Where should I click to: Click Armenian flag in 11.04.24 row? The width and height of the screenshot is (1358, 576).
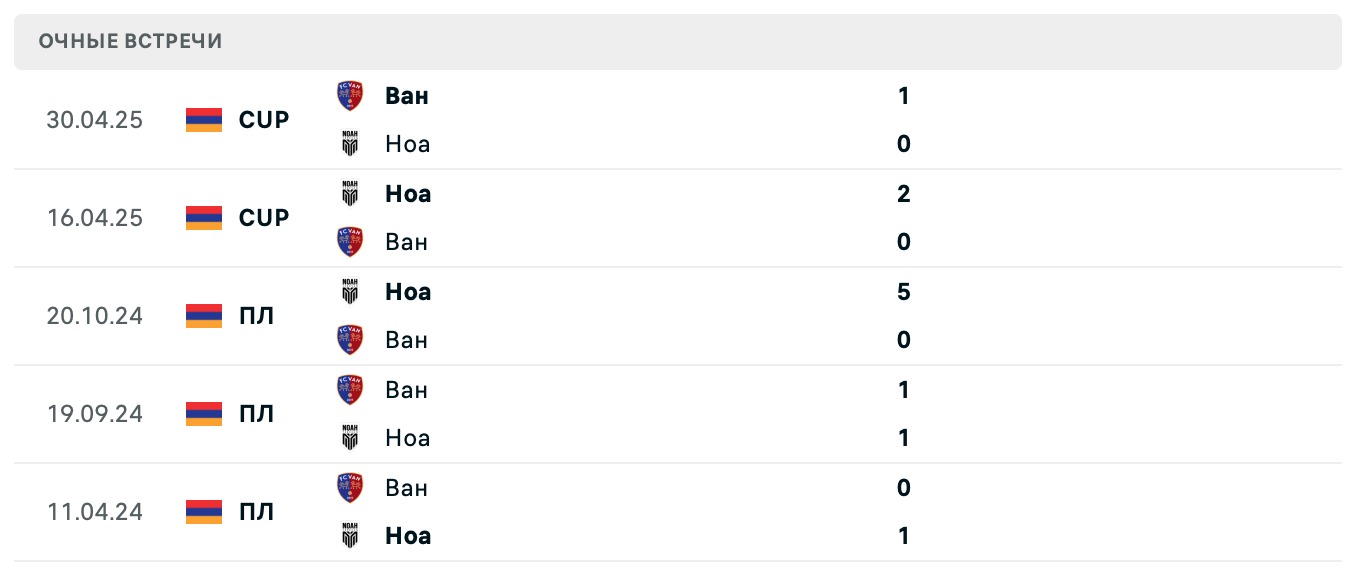coord(204,512)
